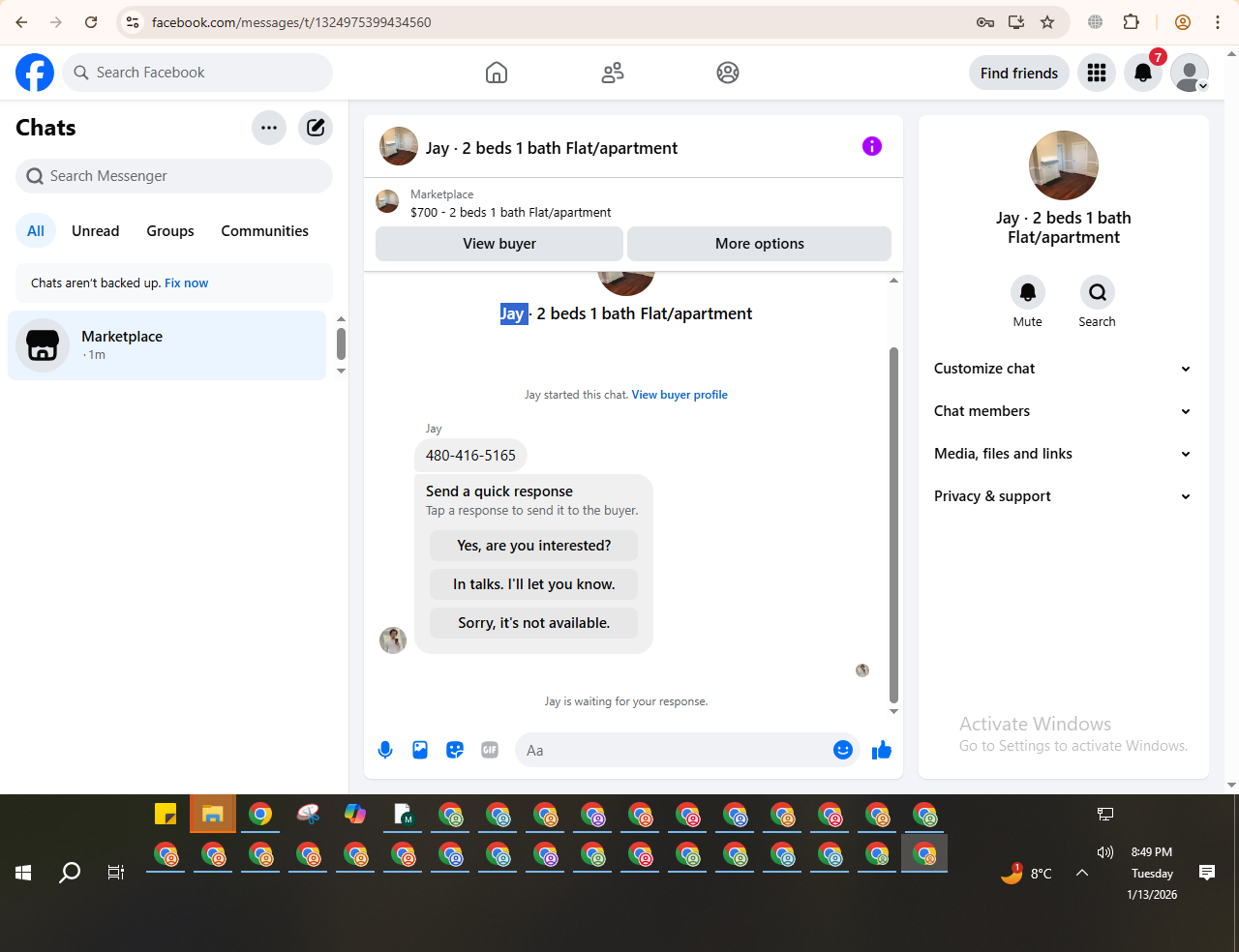The width and height of the screenshot is (1239, 952).
Task: Send a thumbs-up like
Action: click(x=882, y=750)
